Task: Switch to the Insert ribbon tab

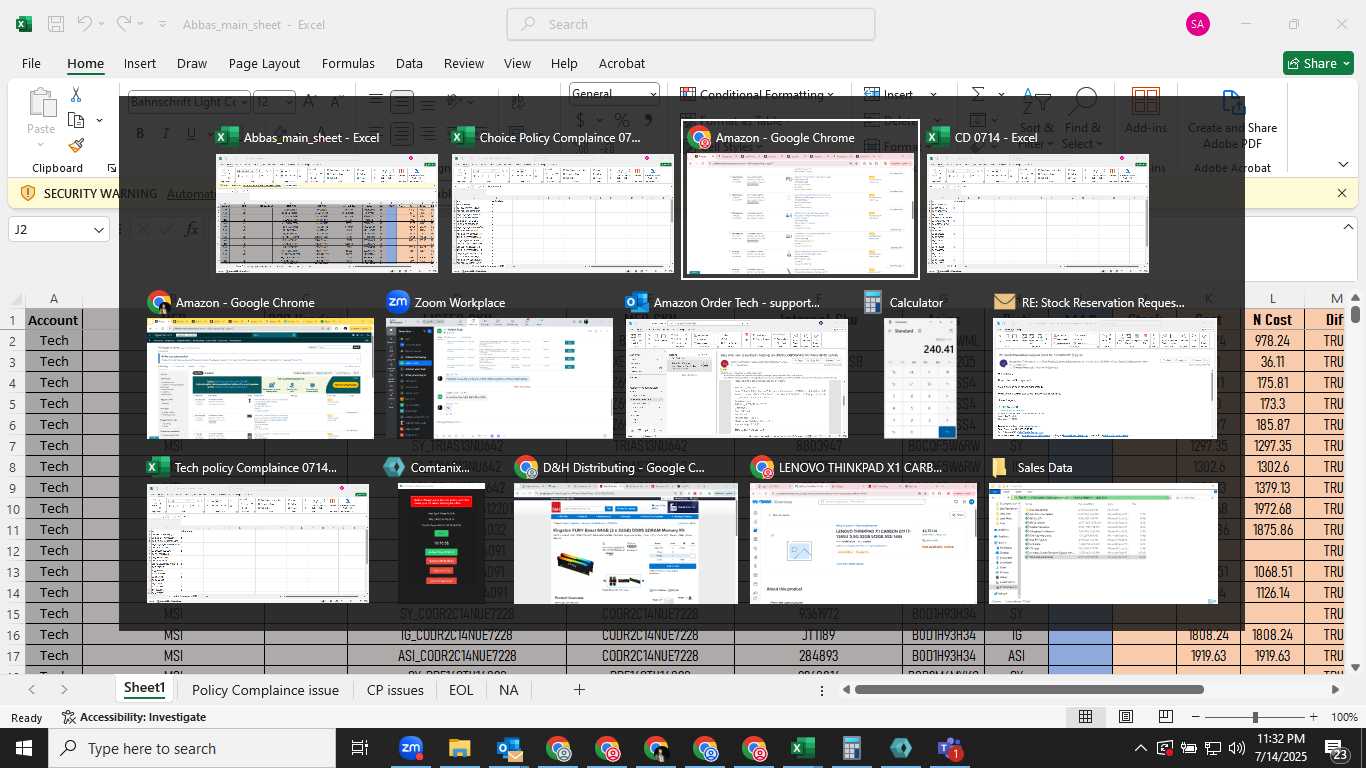Action: click(140, 63)
